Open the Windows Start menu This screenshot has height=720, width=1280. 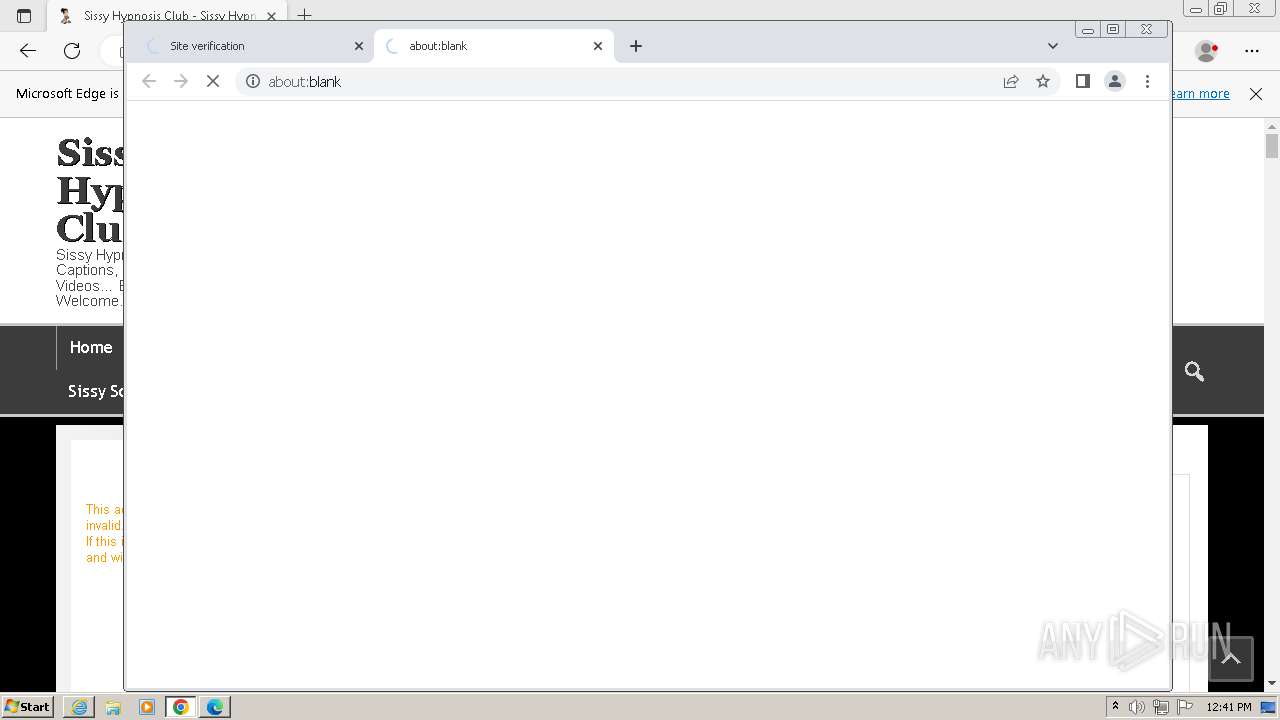pyautogui.click(x=28, y=707)
